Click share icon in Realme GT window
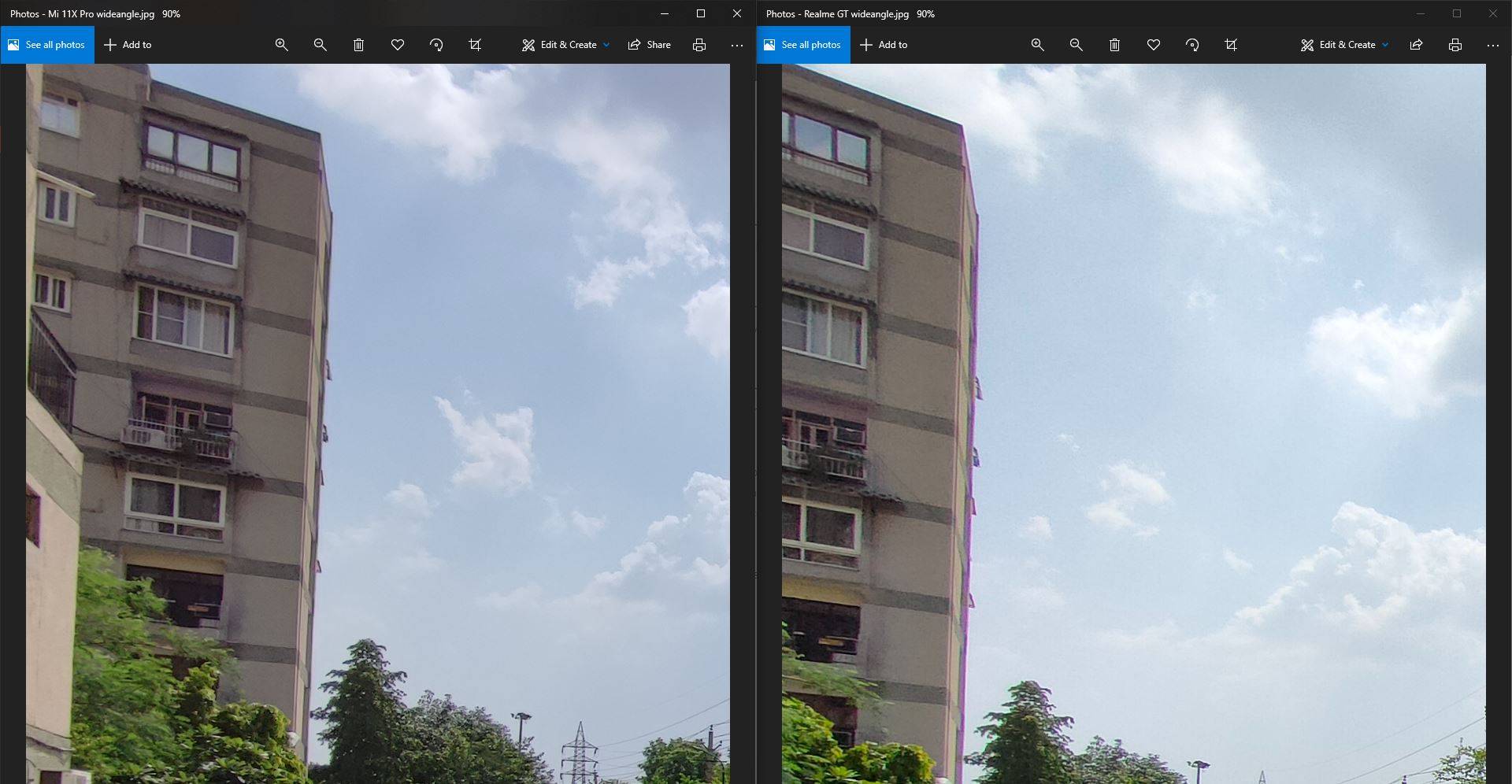This screenshot has height=784, width=1512. pyautogui.click(x=1416, y=45)
